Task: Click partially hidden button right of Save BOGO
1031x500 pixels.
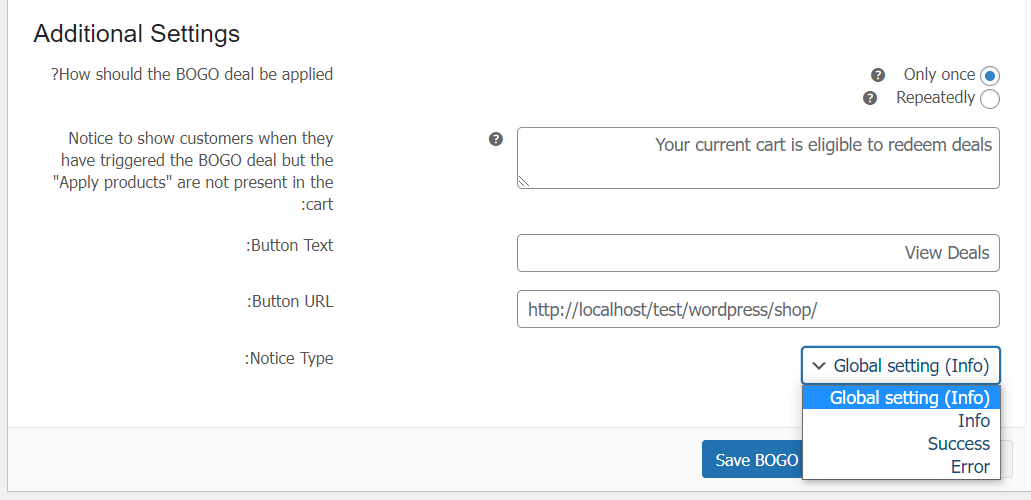Action: [1007, 459]
